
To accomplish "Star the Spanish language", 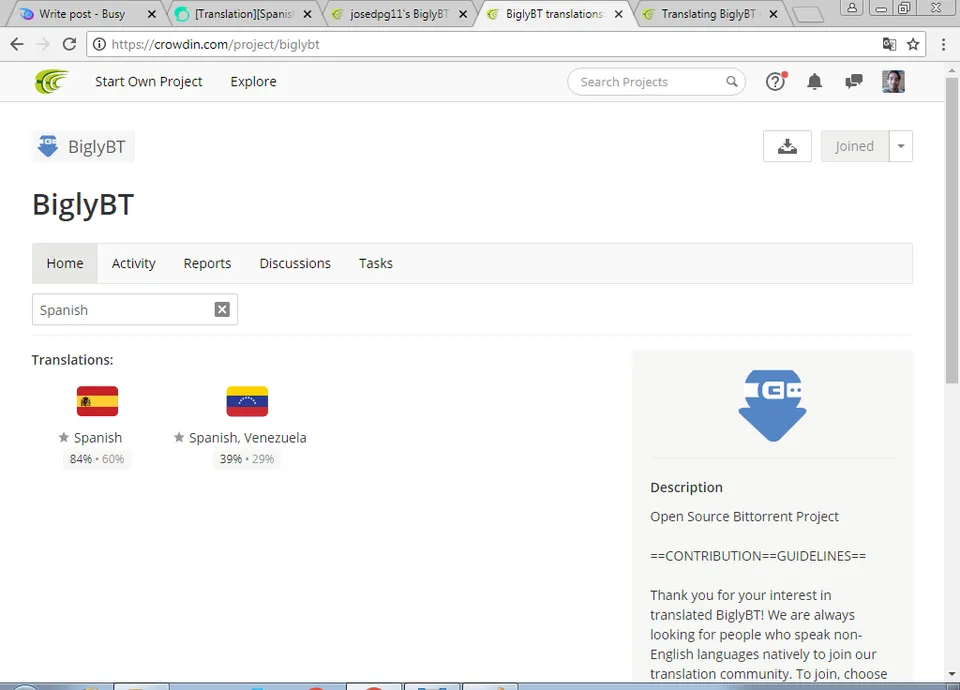I will (64, 437).
